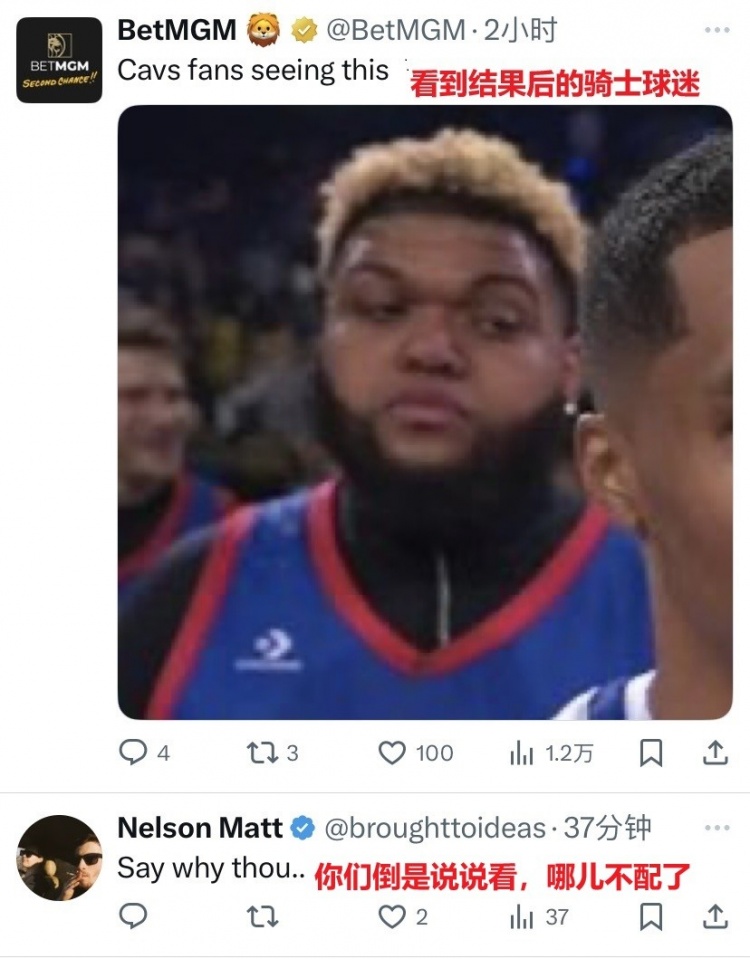Open the more options menu on BetMGM tweet

tap(717, 29)
